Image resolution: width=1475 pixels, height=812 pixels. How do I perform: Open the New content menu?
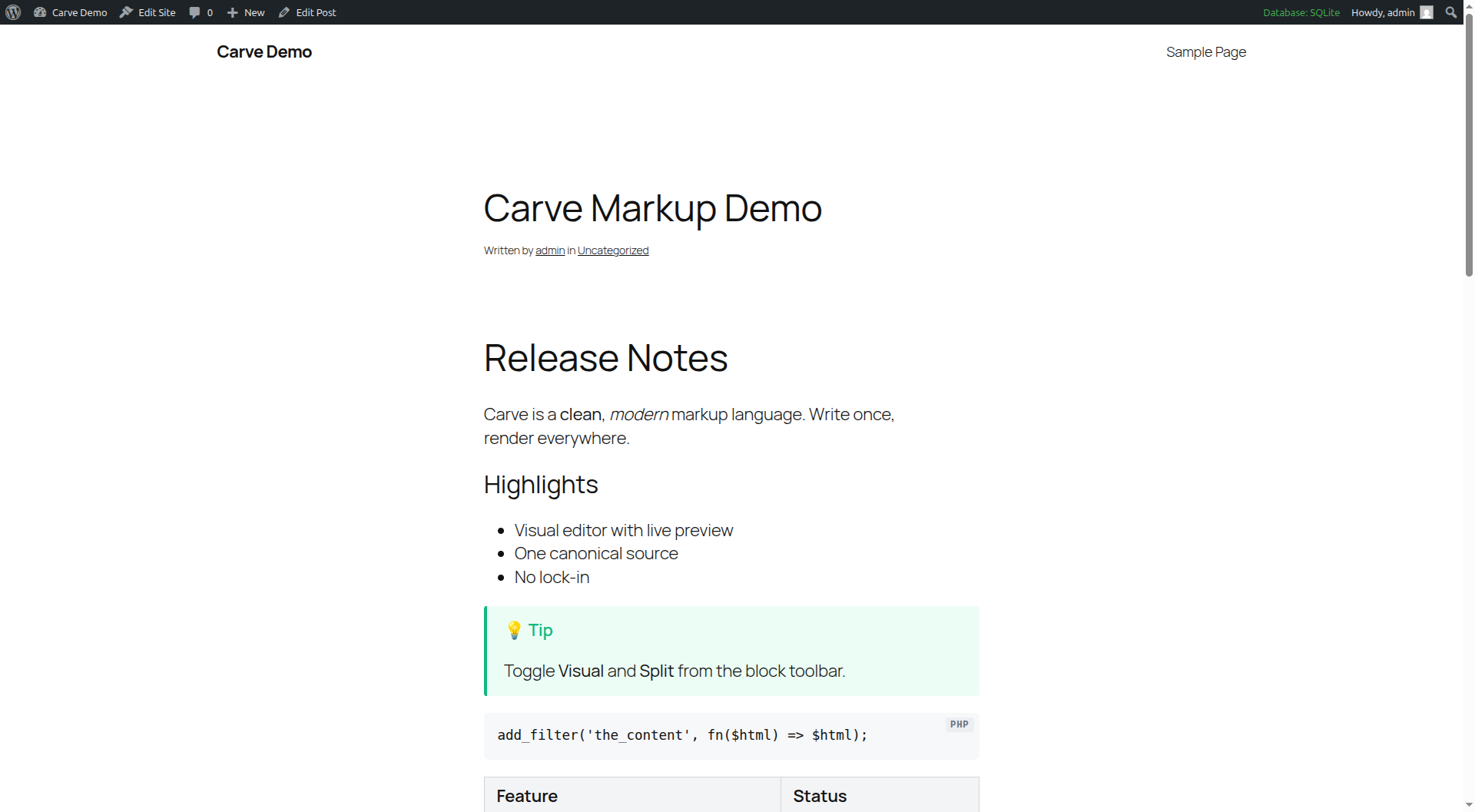pos(246,12)
